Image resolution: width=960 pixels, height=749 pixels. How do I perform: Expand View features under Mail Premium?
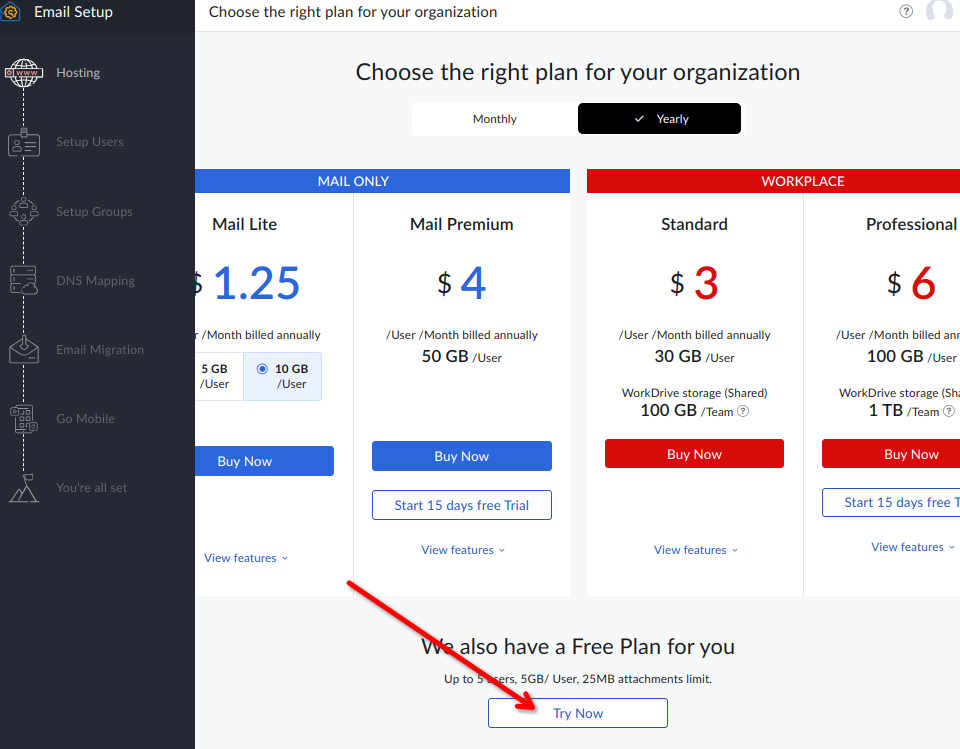462,550
